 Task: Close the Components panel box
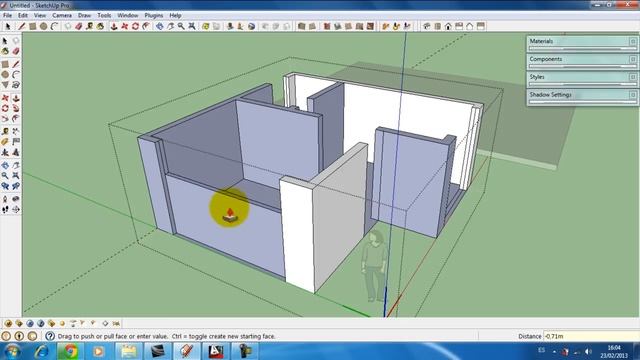[x=632, y=59]
